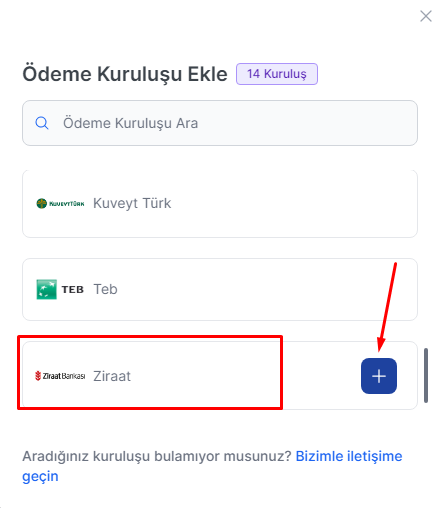Click the Aradığınız kuruluşu bulamıyor musunuz text
The height and width of the screenshot is (508, 443).
(157, 456)
